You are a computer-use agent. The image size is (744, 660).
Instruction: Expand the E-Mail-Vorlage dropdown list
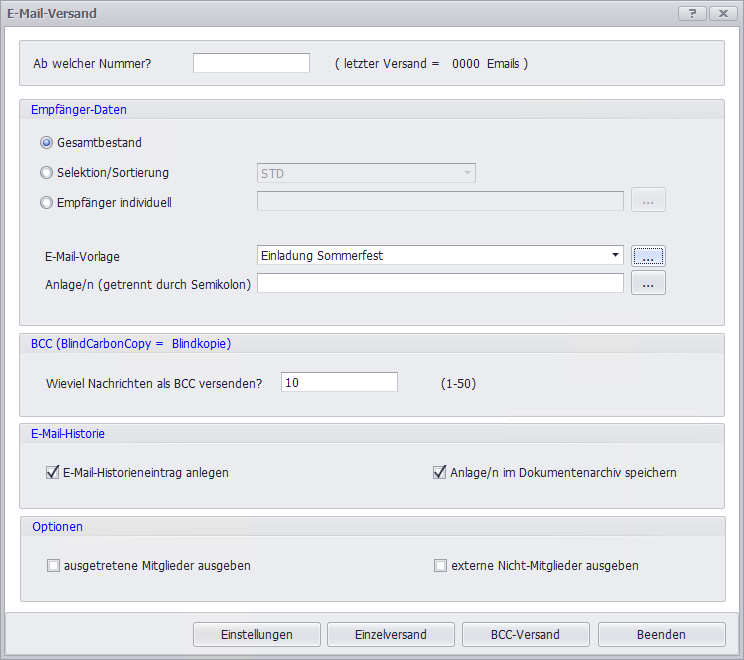click(x=615, y=256)
